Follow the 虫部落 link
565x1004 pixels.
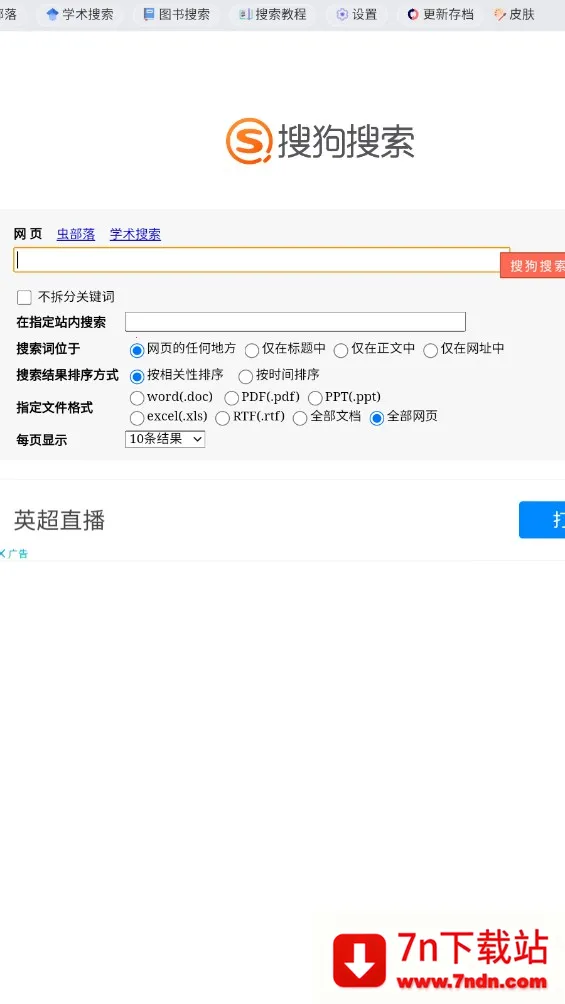76,234
